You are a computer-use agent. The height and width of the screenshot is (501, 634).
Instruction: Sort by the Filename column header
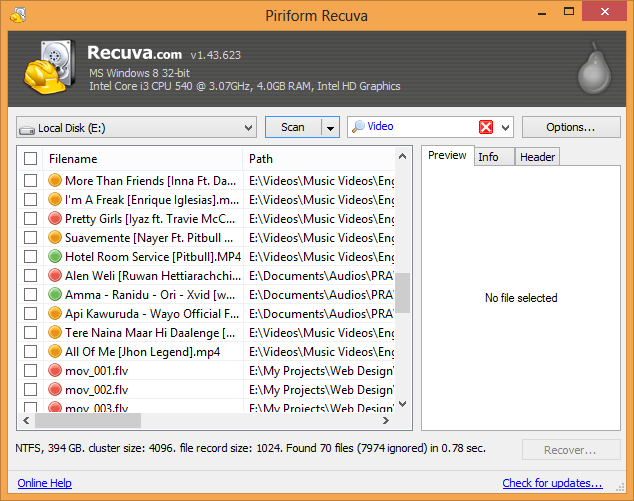pyautogui.click(x=143, y=159)
